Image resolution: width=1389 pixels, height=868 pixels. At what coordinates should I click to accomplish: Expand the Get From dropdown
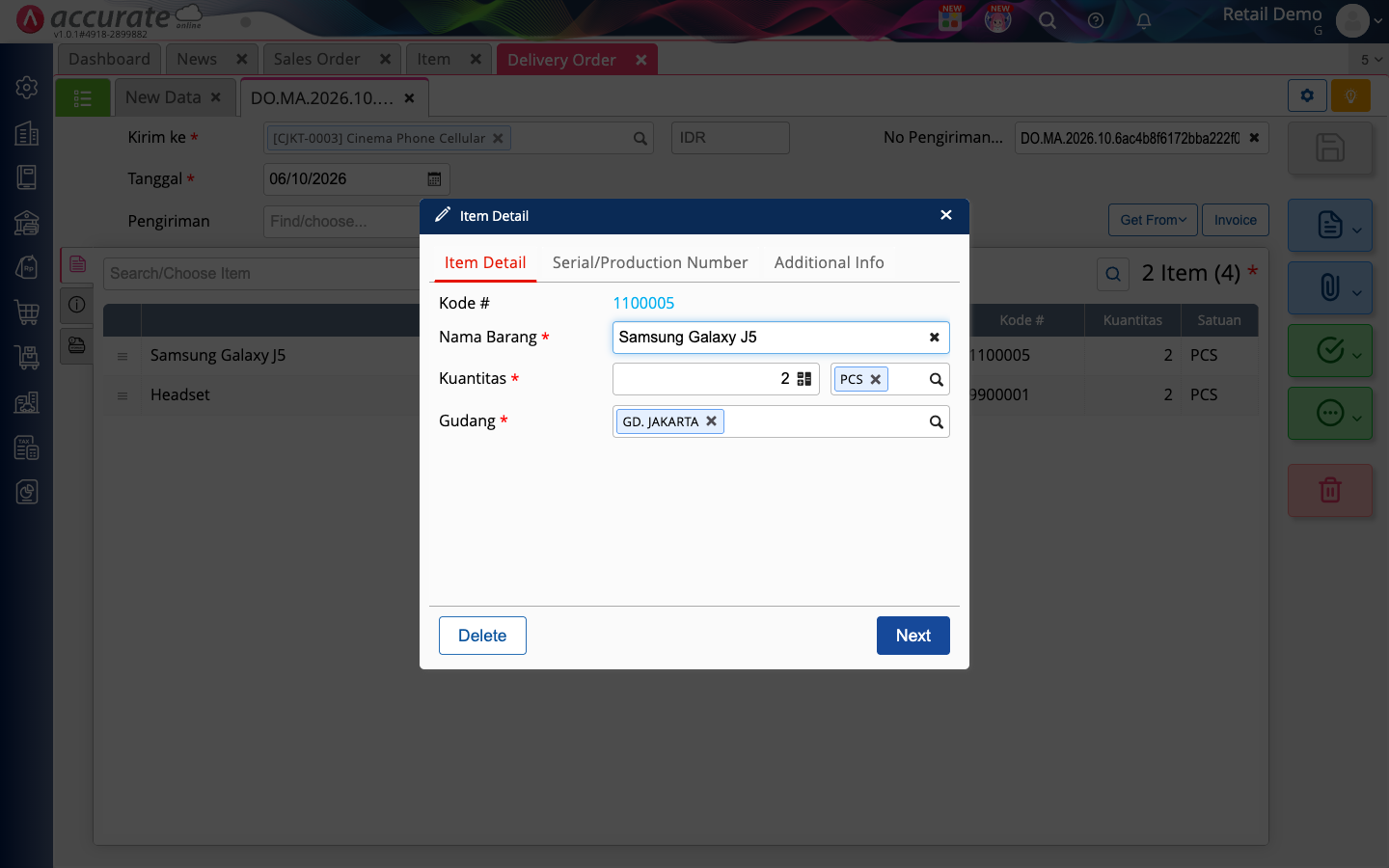1153,220
